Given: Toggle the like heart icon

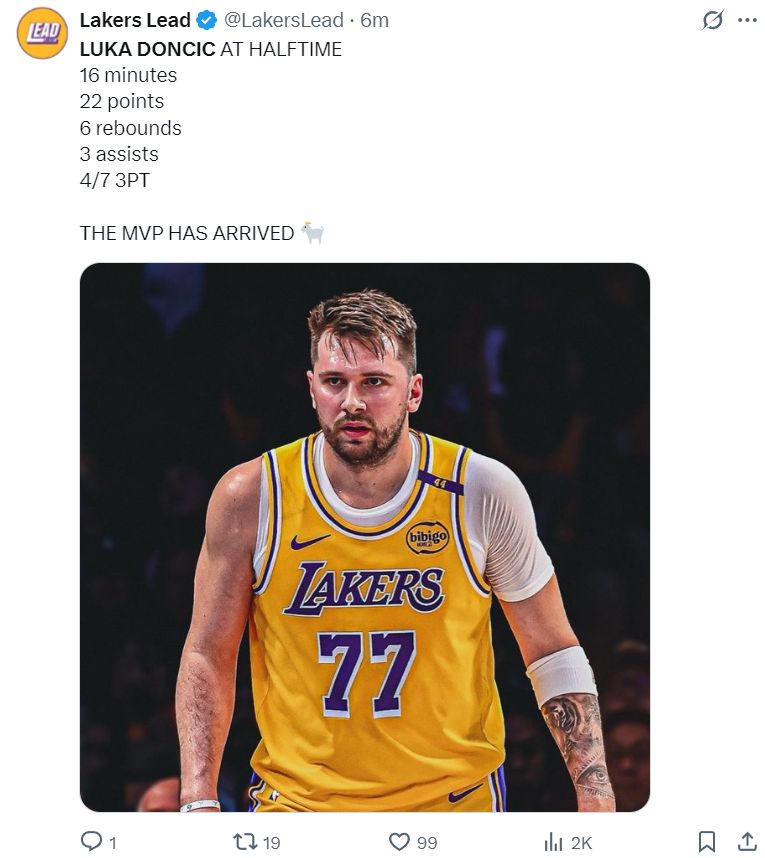Looking at the screenshot, I should click(x=399, y=842).
